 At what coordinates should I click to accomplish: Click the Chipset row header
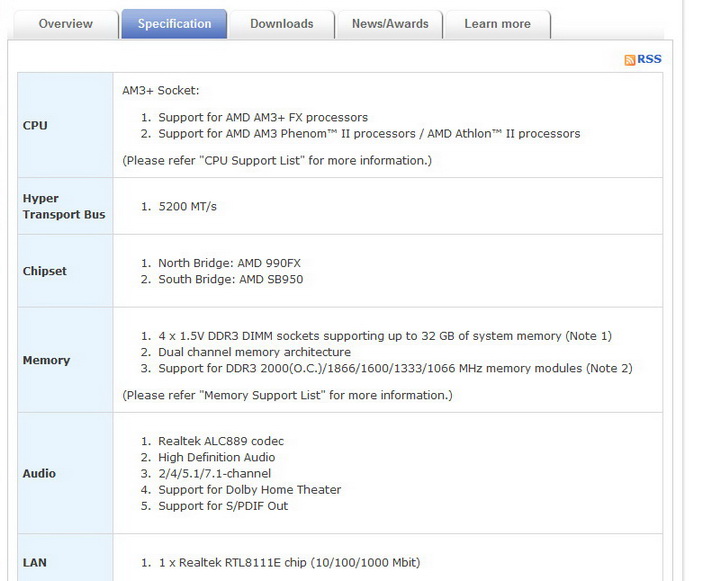[65, 271]
